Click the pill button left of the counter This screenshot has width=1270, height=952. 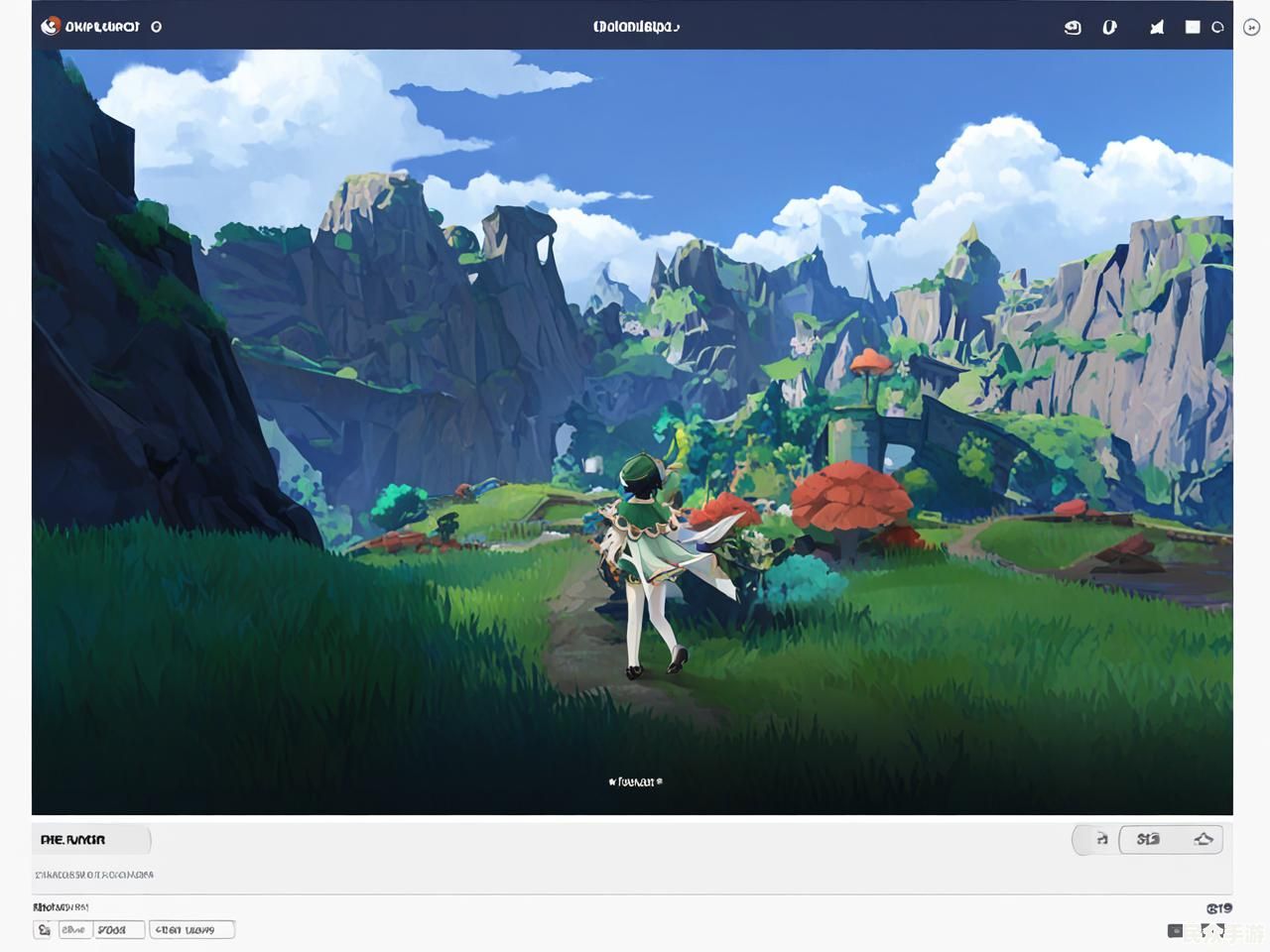pyautogui.click(x=1095, y=839)
